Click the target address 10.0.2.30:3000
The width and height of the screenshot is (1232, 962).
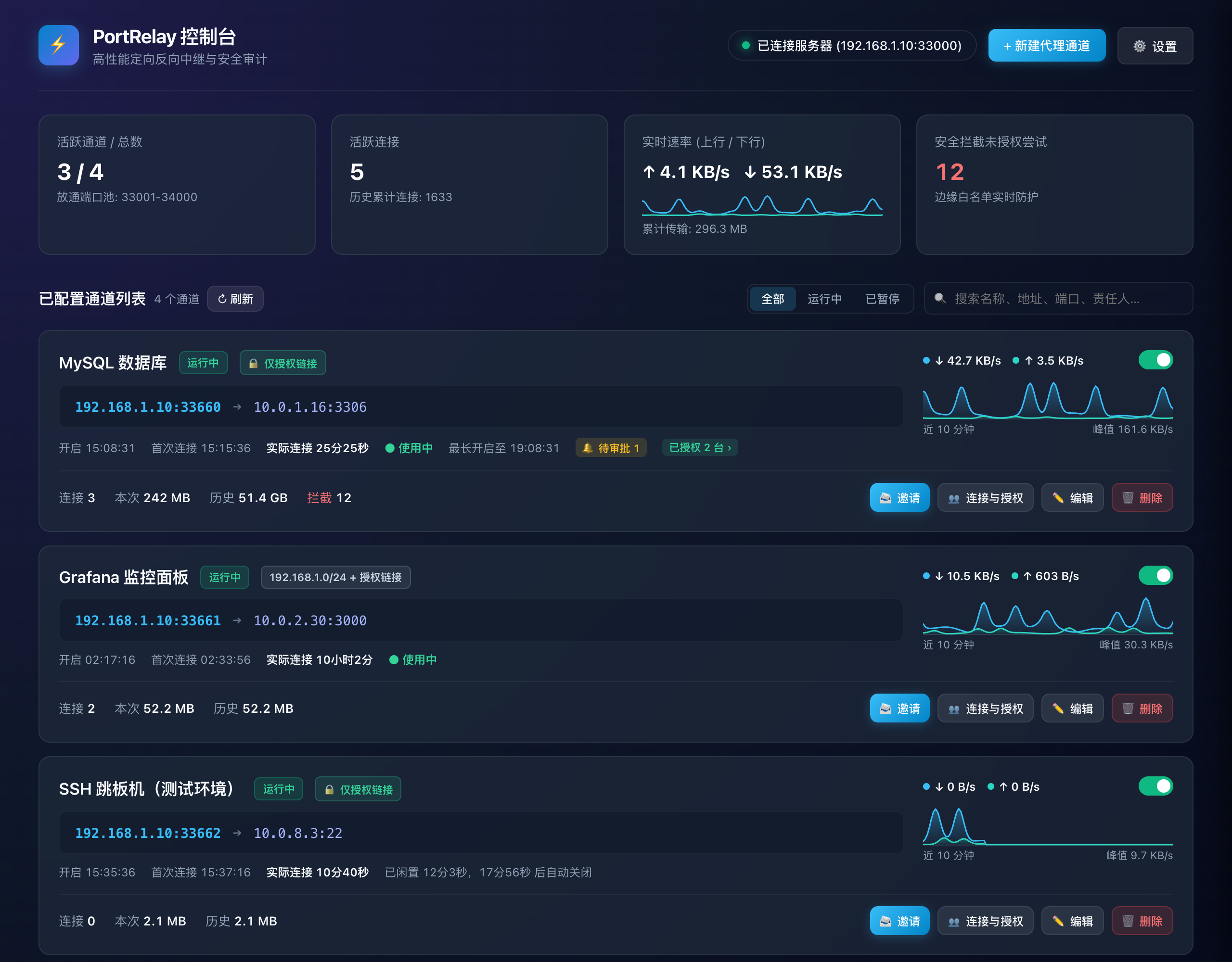pos(310,621)
